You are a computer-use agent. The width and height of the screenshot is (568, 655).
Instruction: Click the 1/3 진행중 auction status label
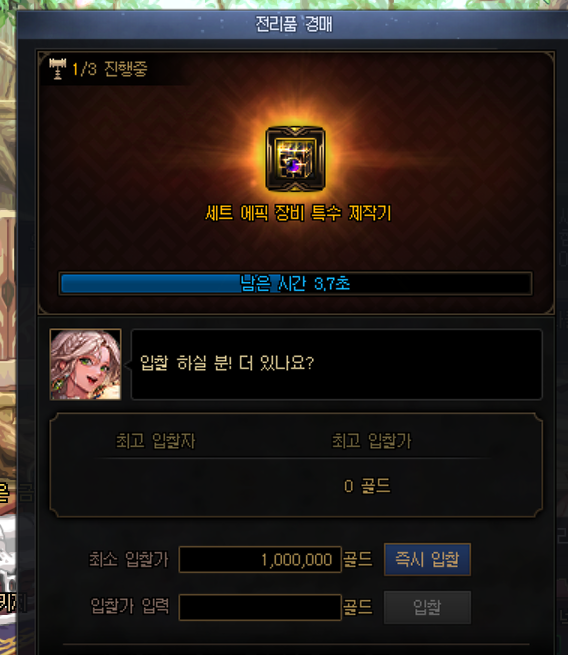point(109,69)
